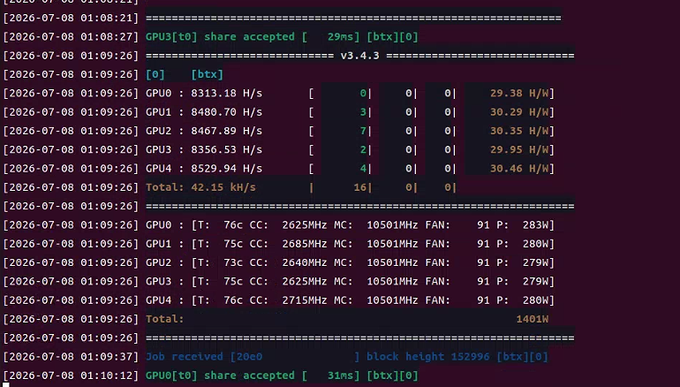This screenshot has width=680, height=387.
Task: Click the 29.38 H/W efficiency value
Action: (520, 93)
